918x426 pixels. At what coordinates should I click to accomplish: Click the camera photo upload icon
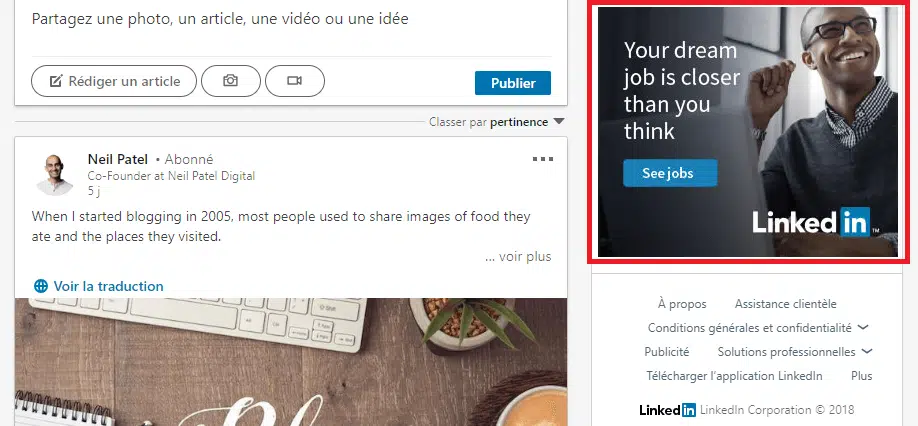(x=231, y=81)
